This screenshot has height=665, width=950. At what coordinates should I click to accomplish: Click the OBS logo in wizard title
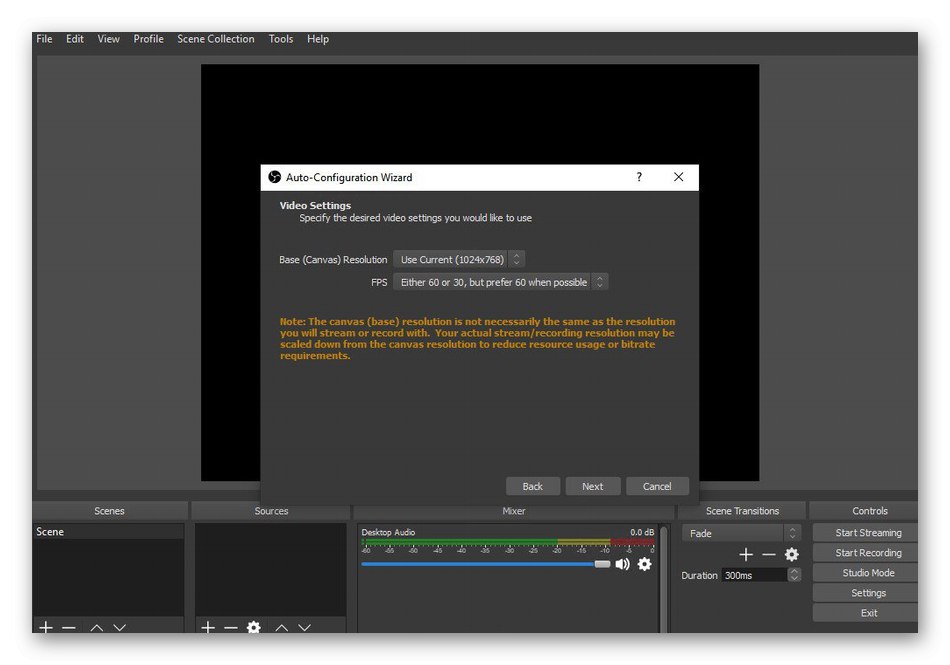click(x=274, y=177)
